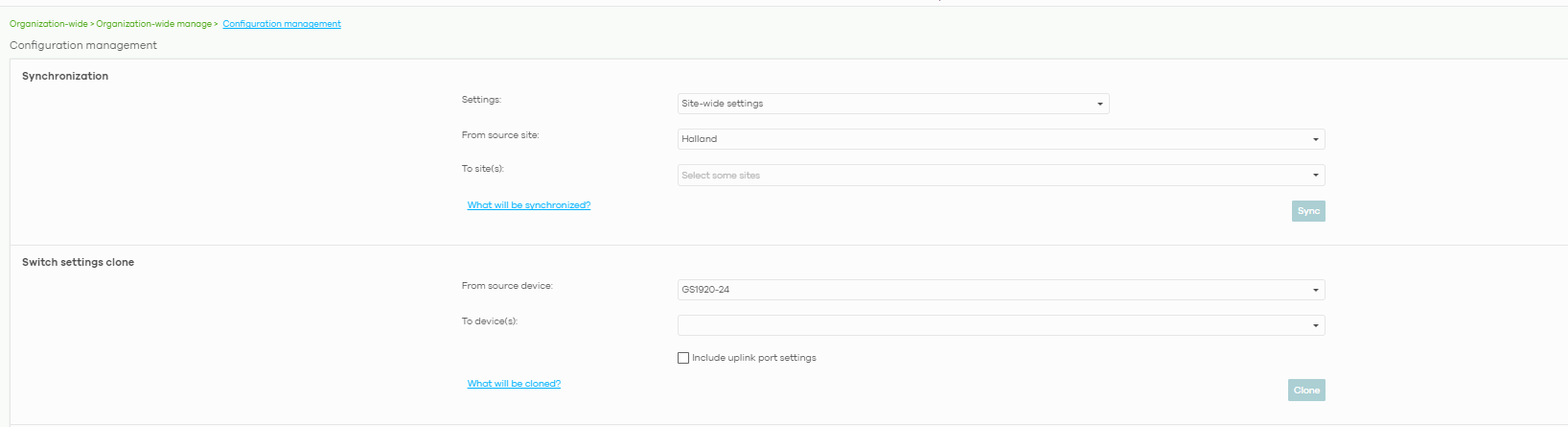
Task: Click the empty To device(s) field
Action: (992, 325)
